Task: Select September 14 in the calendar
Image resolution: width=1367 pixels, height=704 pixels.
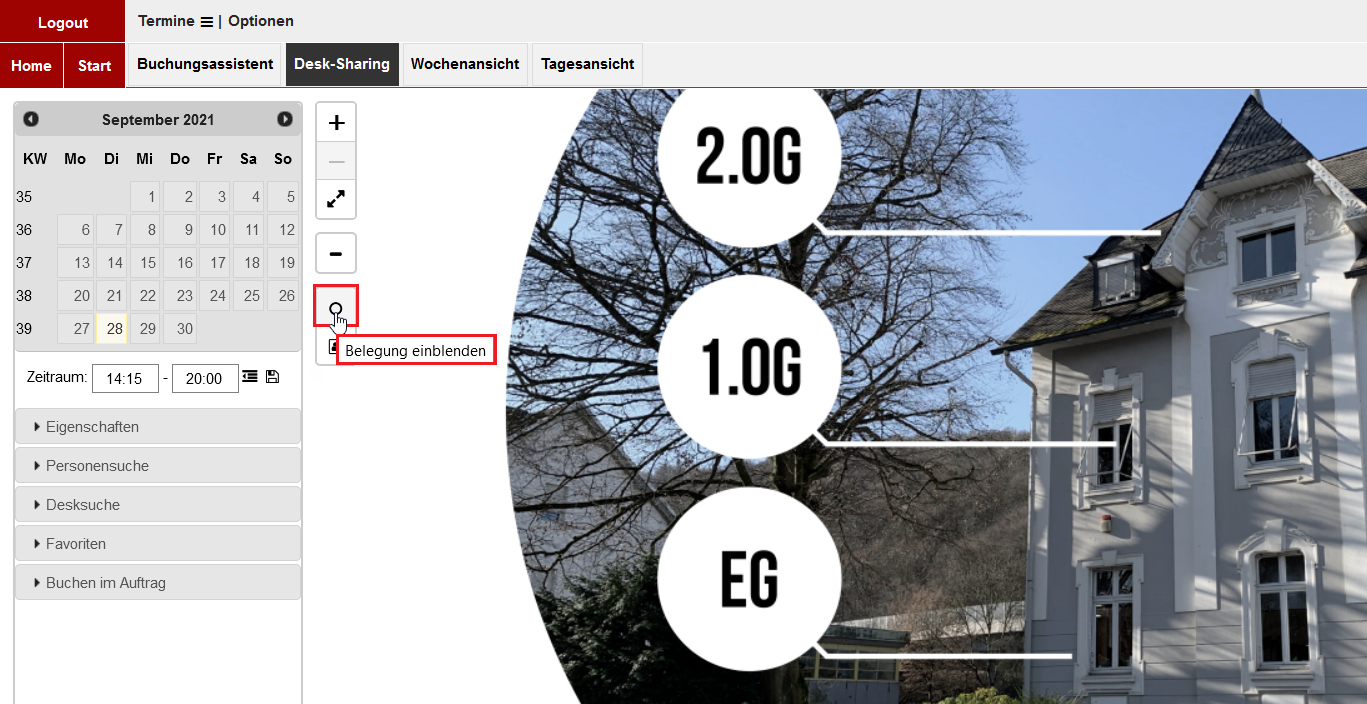Action: [x=112, y=263]
